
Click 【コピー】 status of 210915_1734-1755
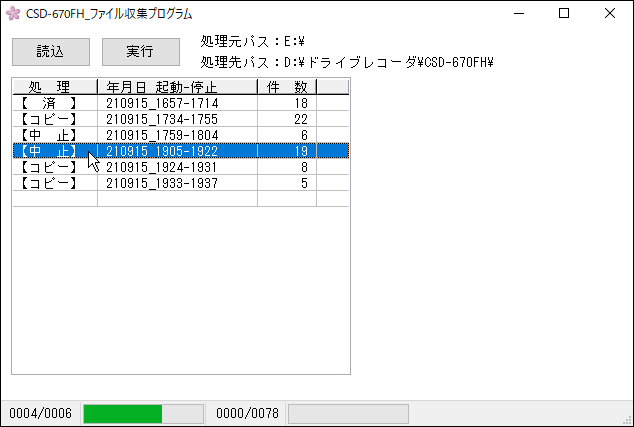pos(49,119)
